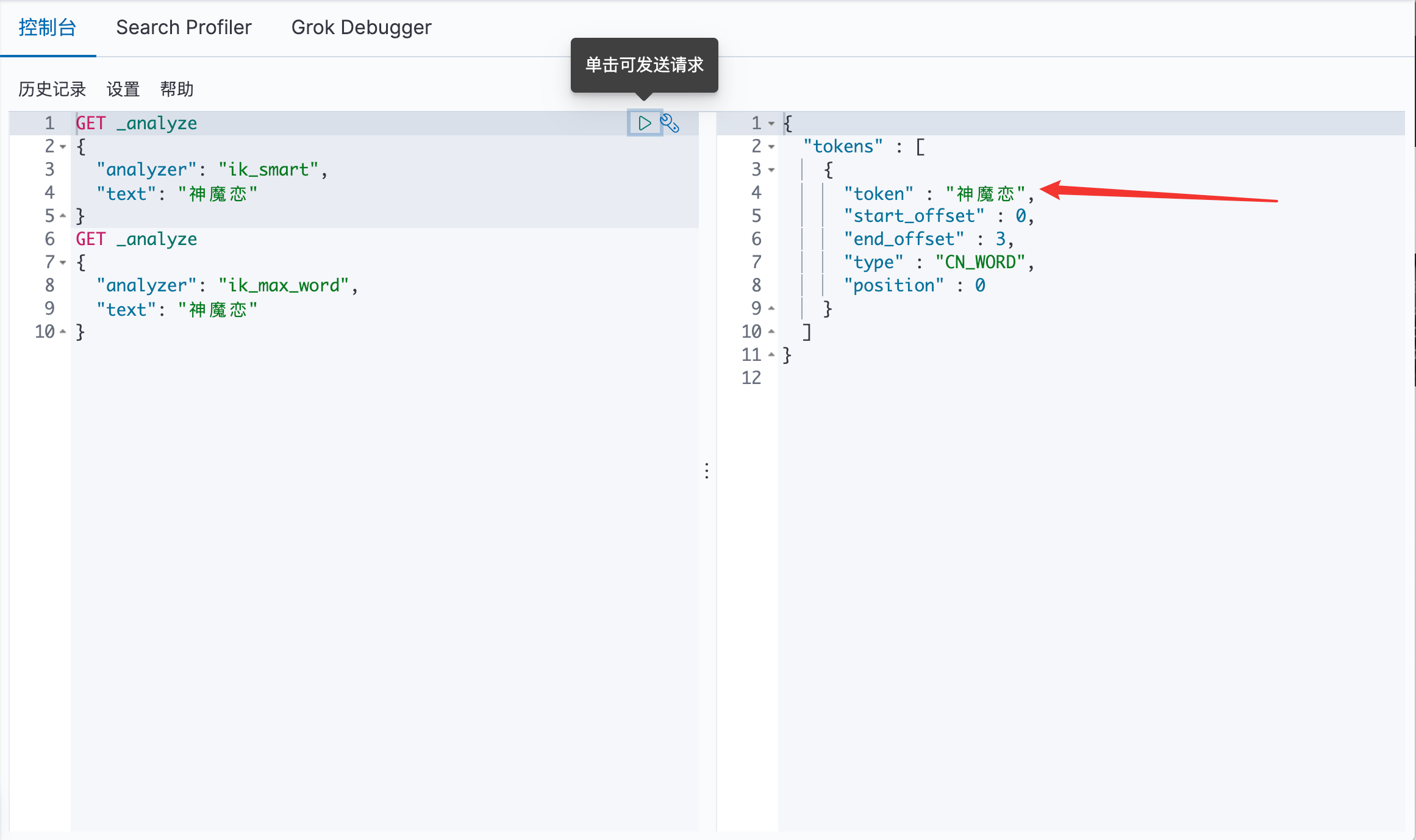Click fold arrow at editor line 10

(x=63, y=332)
